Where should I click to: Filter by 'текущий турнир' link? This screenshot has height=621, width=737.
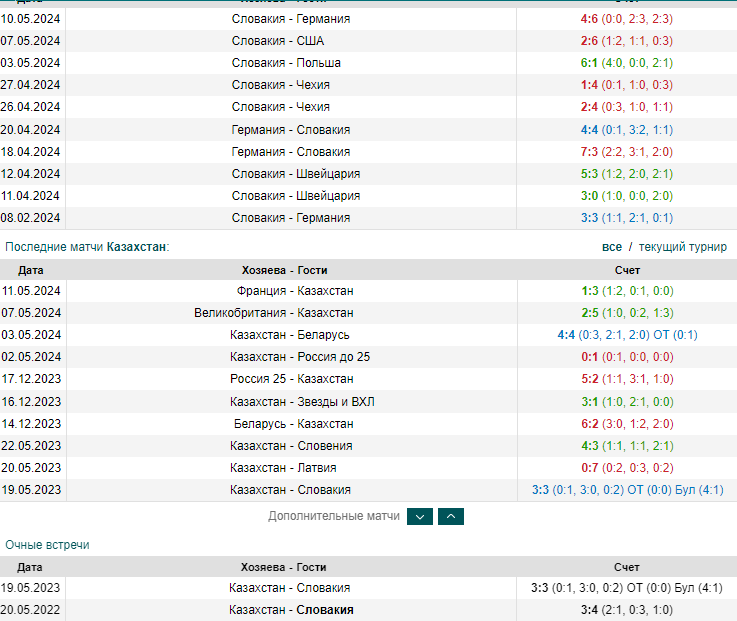point(682,247)
